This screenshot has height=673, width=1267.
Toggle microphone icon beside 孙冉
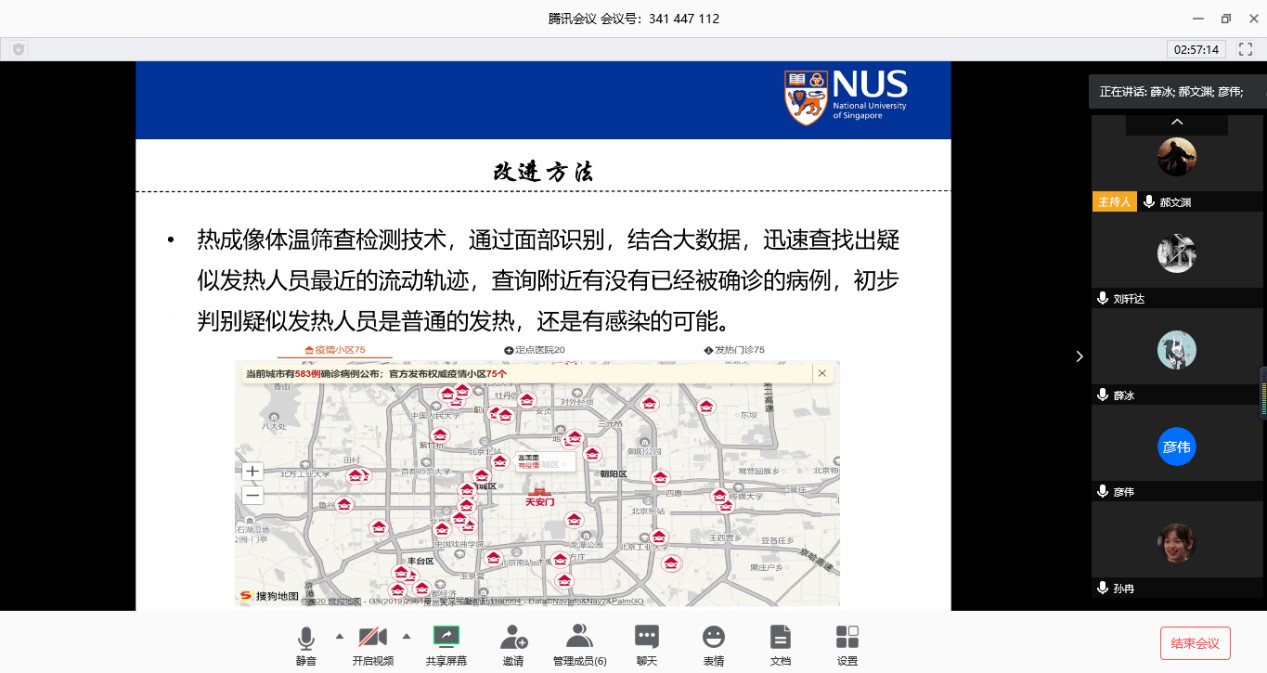tap(1102, 588)
